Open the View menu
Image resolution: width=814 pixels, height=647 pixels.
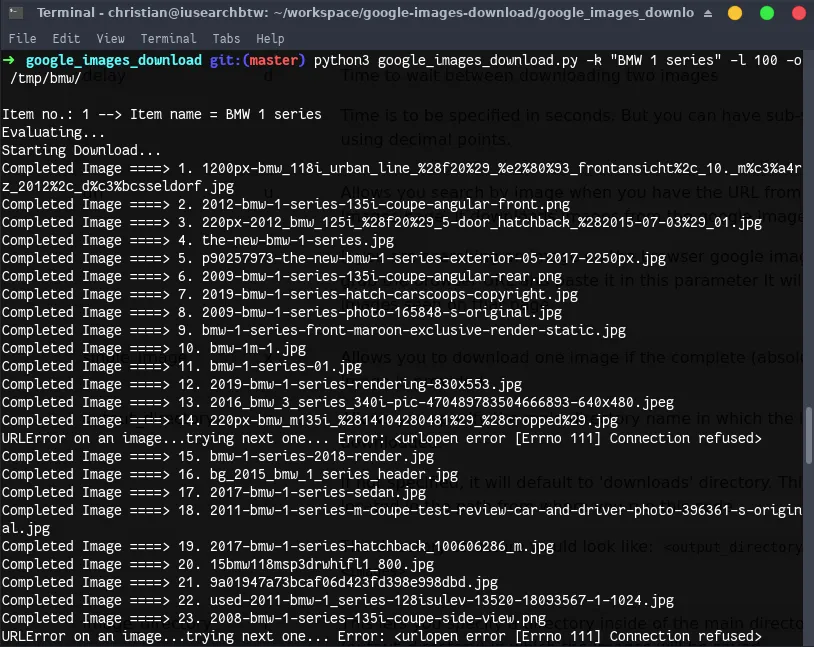tap(110, 39)
